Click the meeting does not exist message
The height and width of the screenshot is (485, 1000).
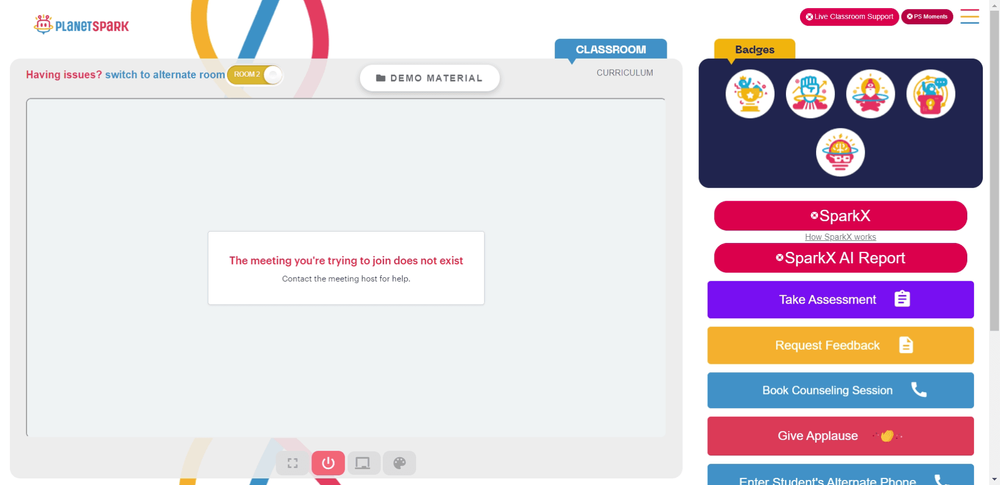pos(346,260)
